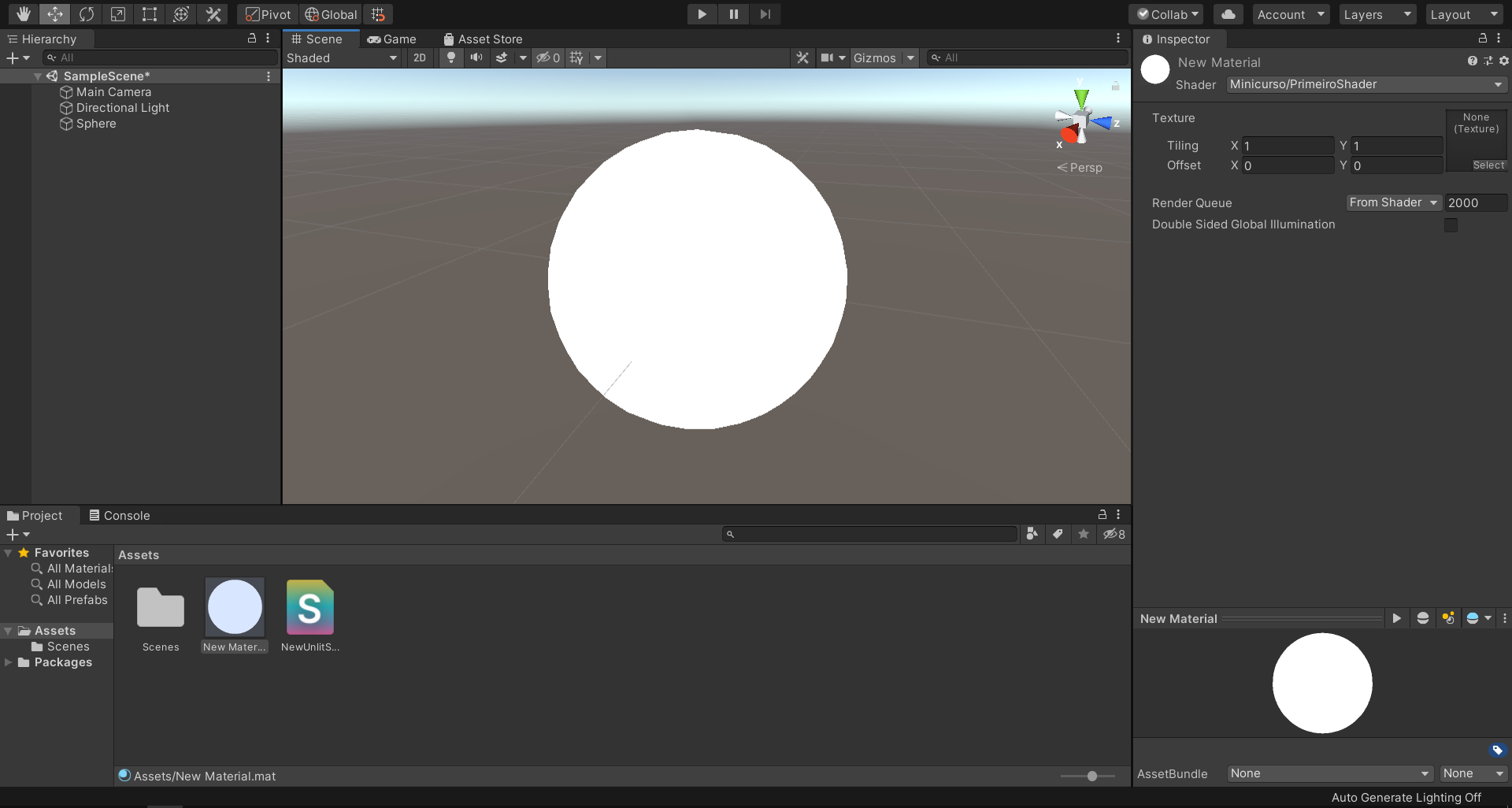Screen dimensions: 1512x808
Task: Toggle Pivot handle position
Action: click(268, 14)
